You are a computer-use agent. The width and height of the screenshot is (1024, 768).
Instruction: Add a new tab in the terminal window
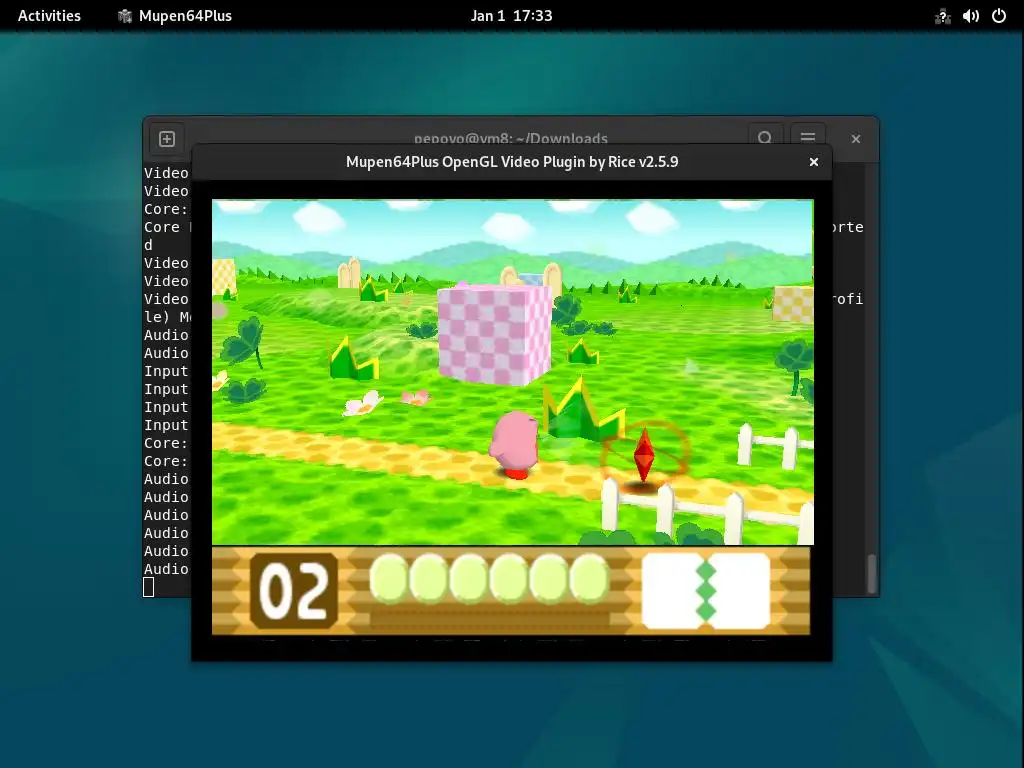(x=167, y=139)
